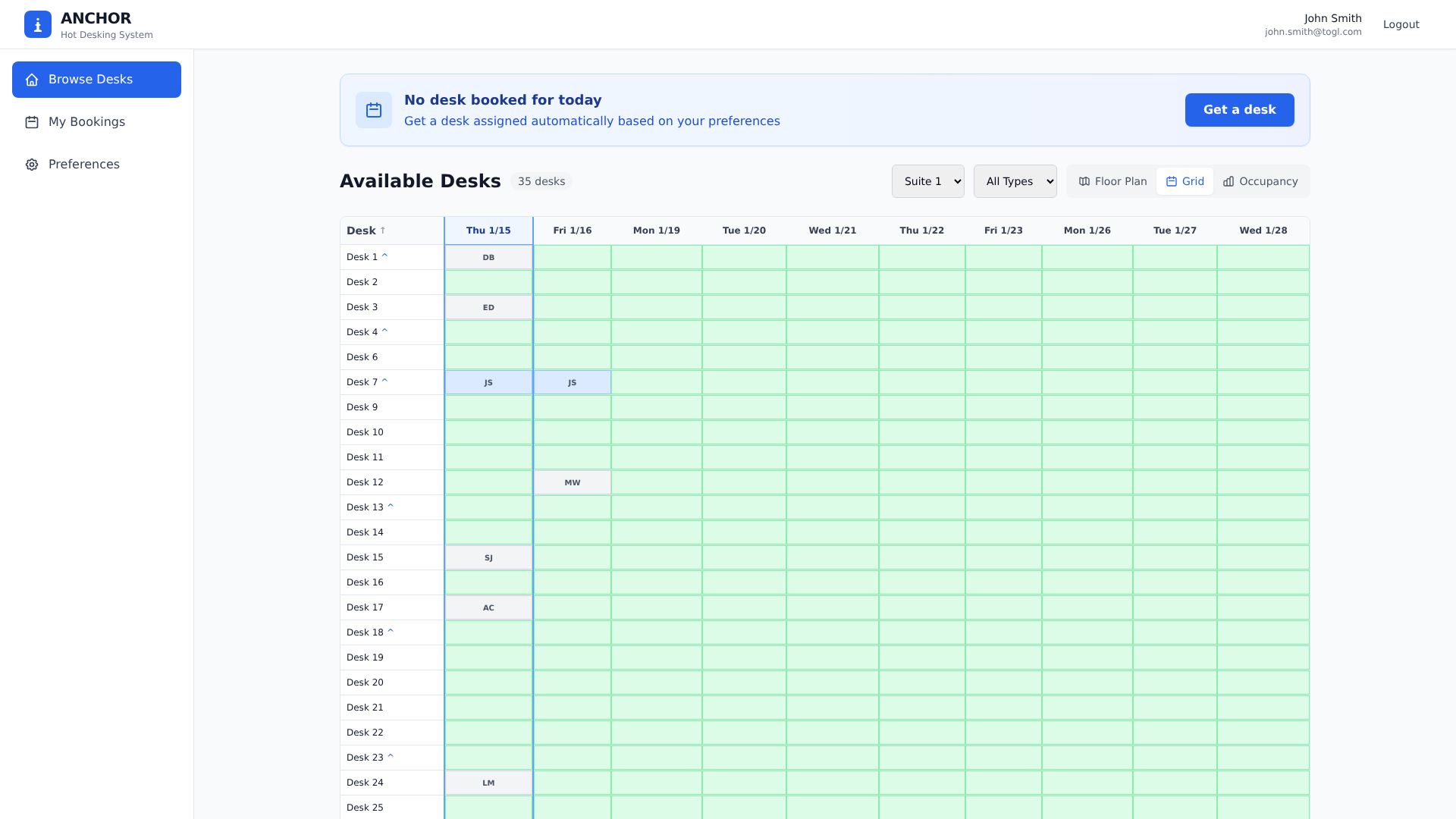Click the MW booking on Desk 12

(x=573, y=482)
